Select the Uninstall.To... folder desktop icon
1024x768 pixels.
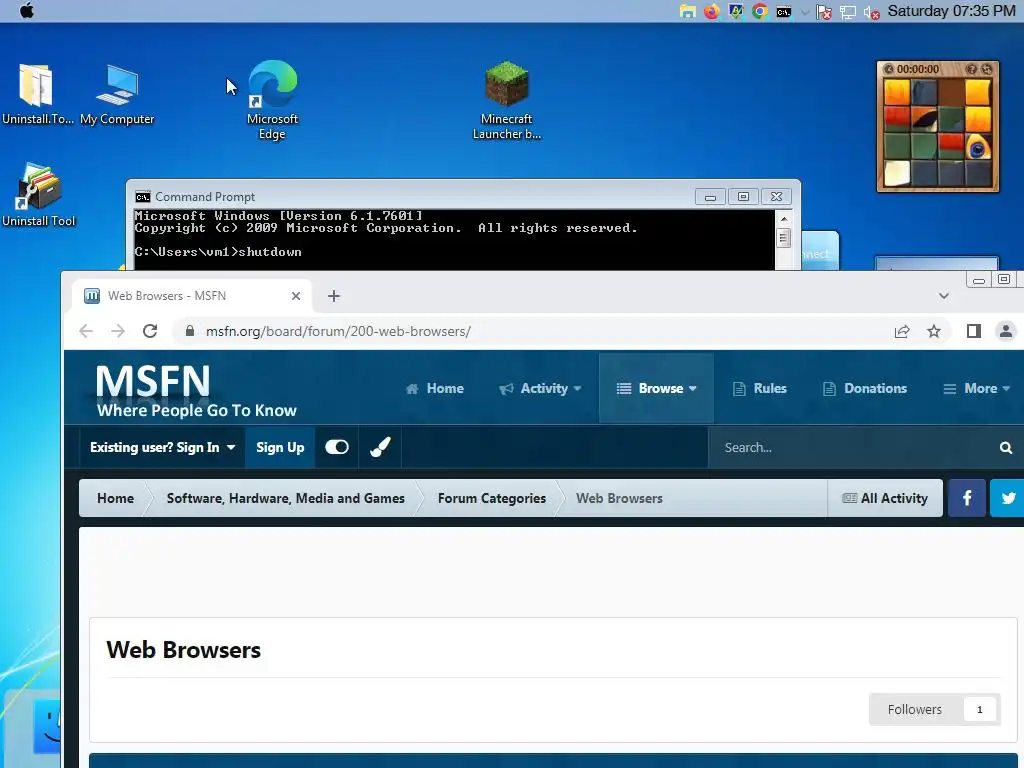pyautogui.click(x=38, y=93)
